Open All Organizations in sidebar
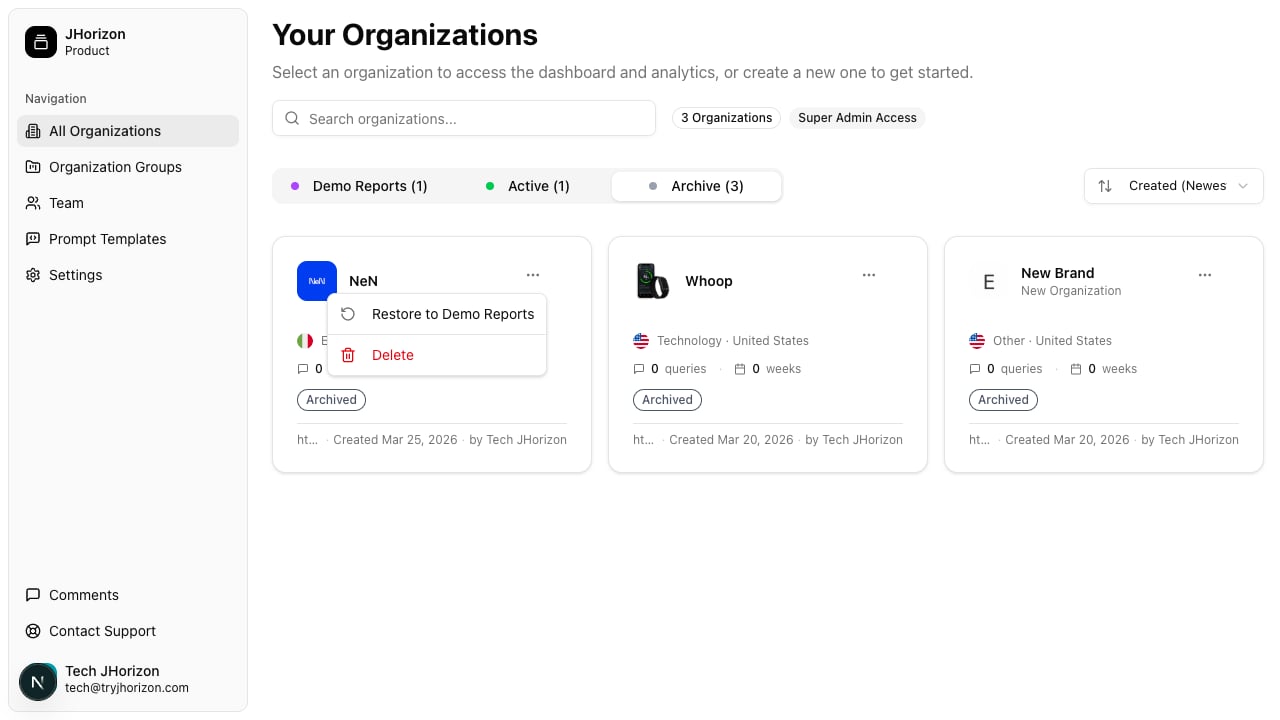 (x=128, y=131)
